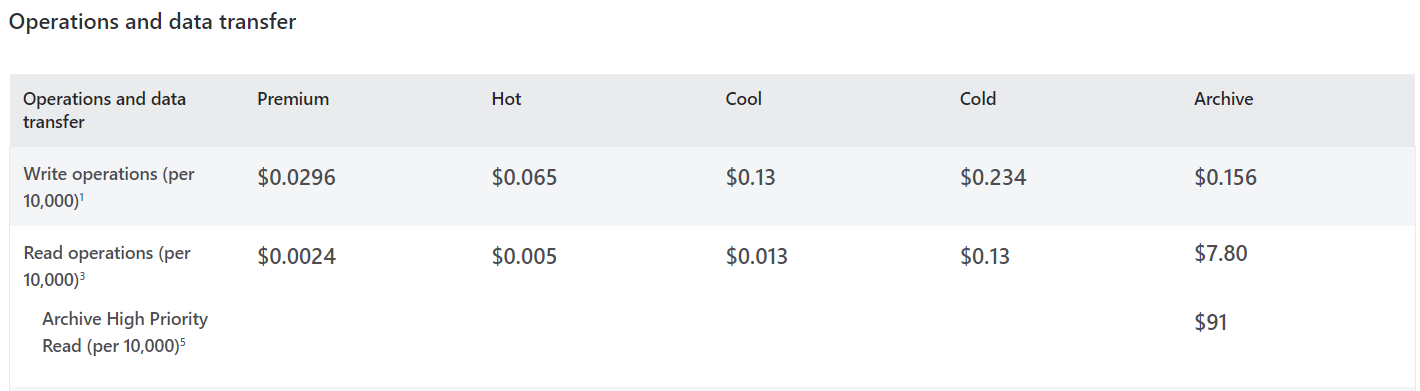Click the Hot write price $0.065
Image resolution: width=1420 pixels, height=391 pixels.
tap(524, 178)
